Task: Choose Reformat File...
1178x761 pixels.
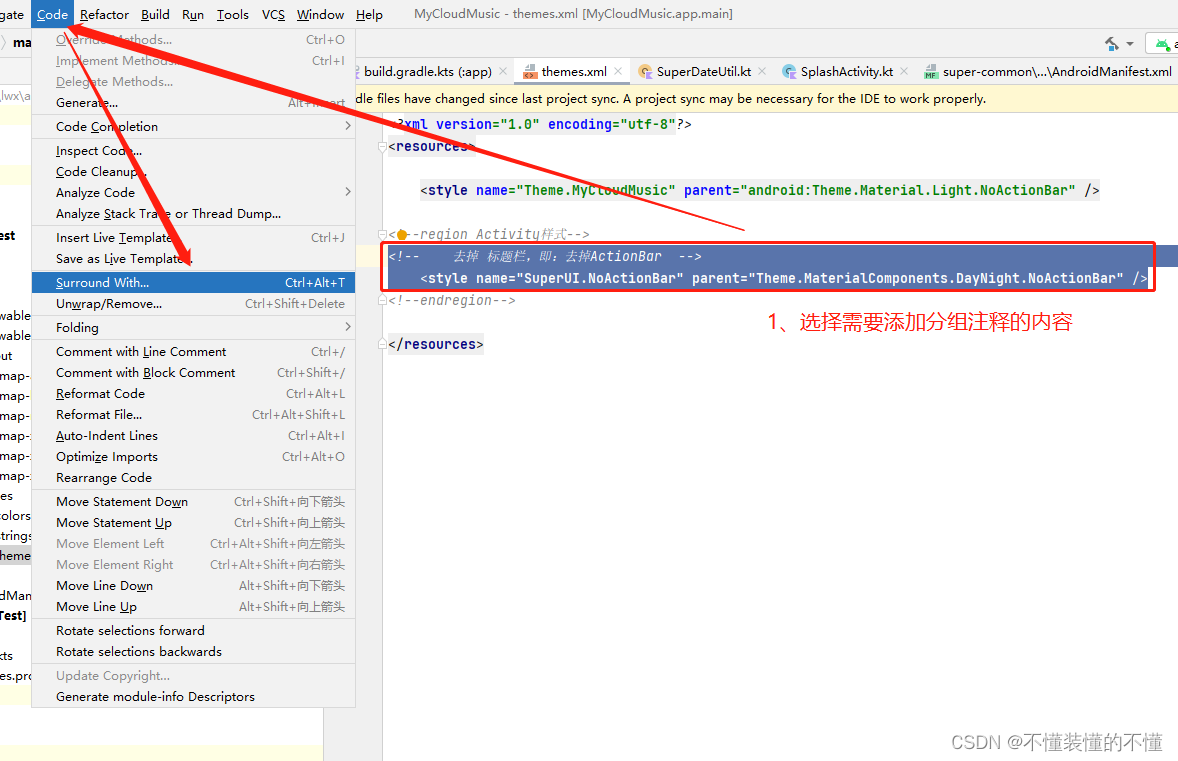Action: point(194,415)
